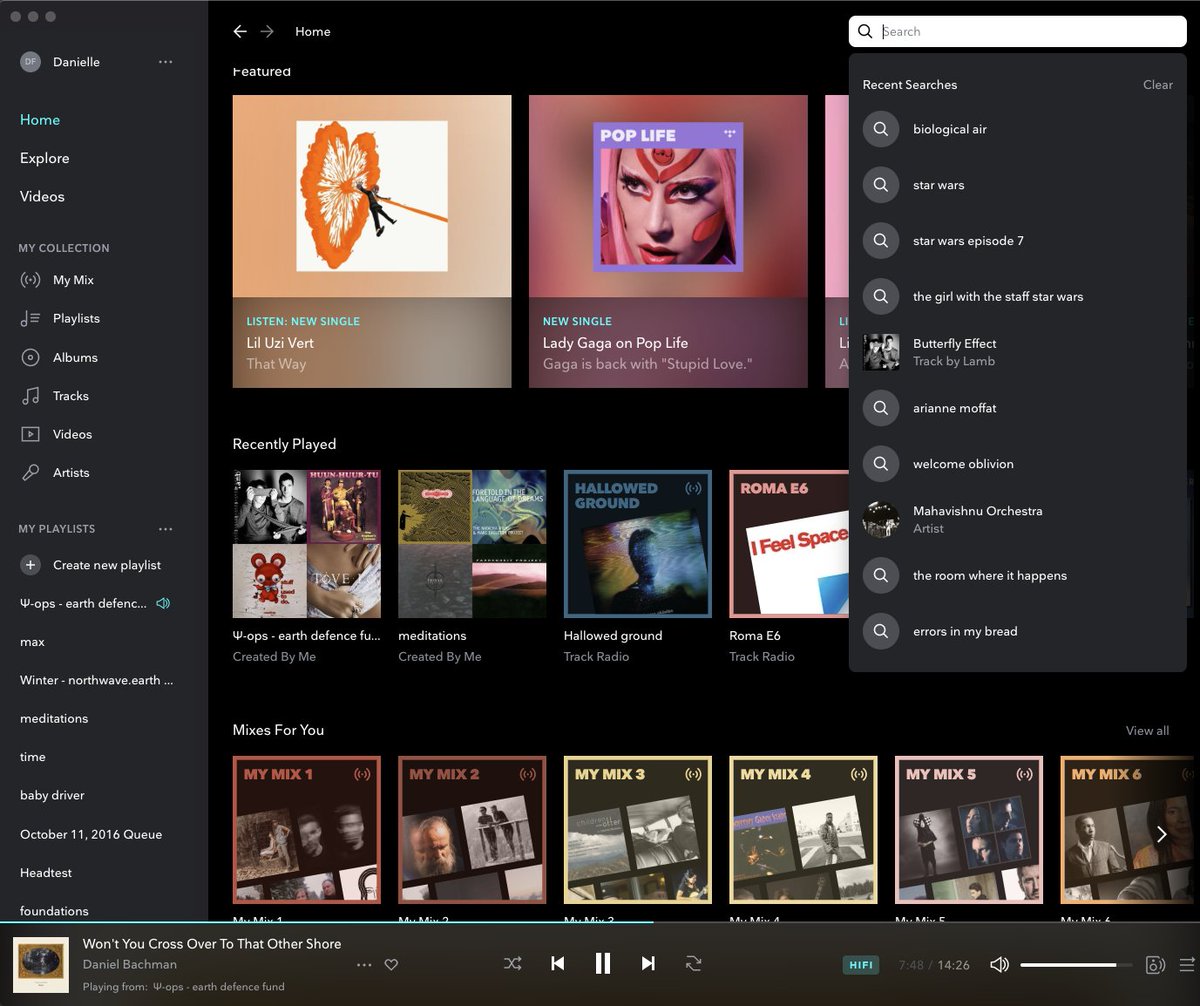The image size is (1200, 1006).
Task: Select recent search 'welcome oblivion'
Action: click(1018, 464)
